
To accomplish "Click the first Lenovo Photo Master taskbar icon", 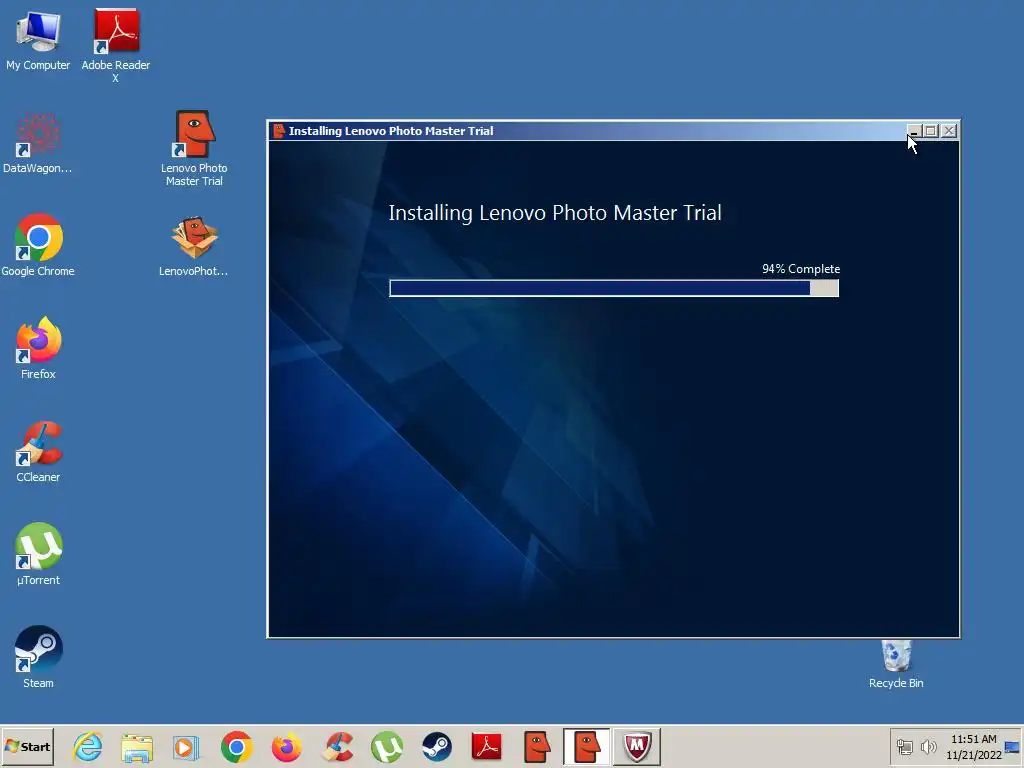I will click(x=537, y=747).
